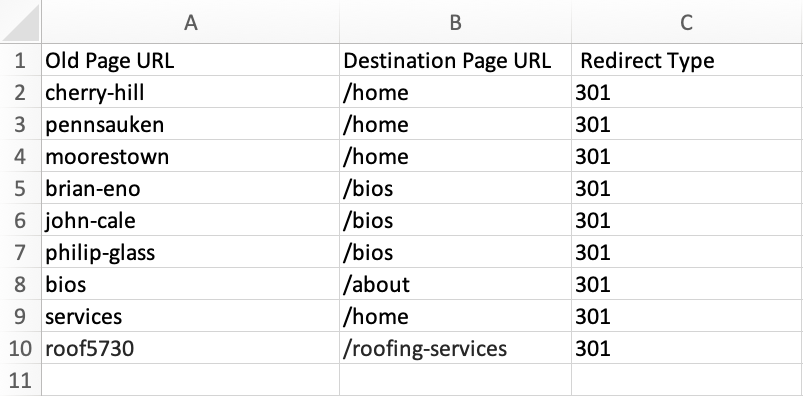Select the brian-eno cell

point(191,188)
